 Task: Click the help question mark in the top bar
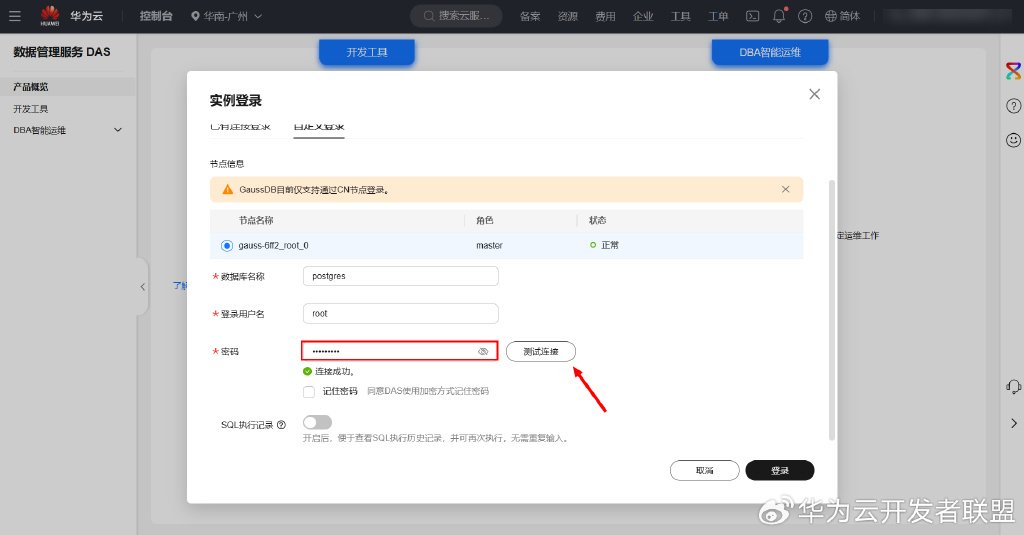pos(805,16)
